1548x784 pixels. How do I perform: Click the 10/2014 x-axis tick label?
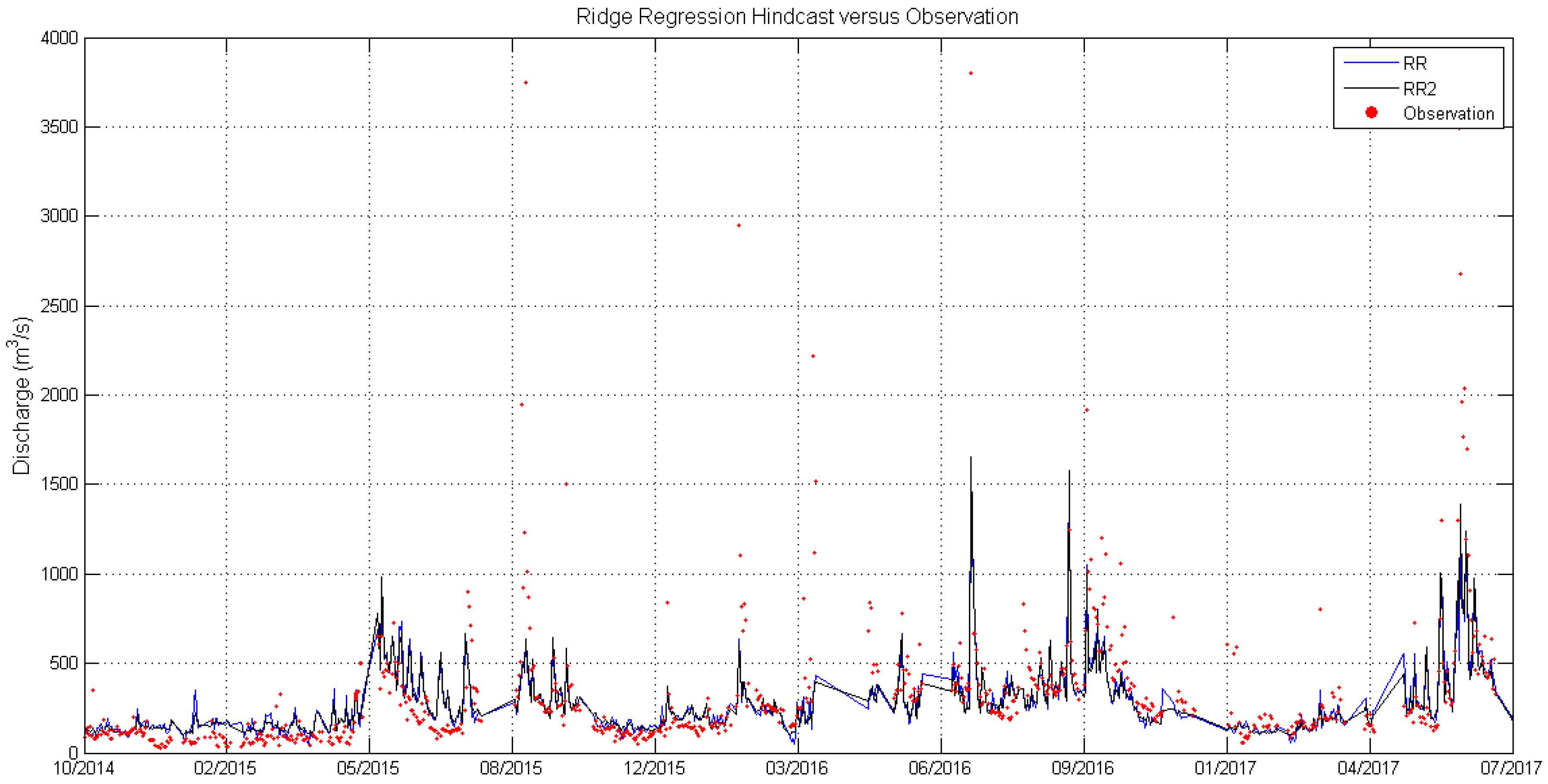coord(84,768)
